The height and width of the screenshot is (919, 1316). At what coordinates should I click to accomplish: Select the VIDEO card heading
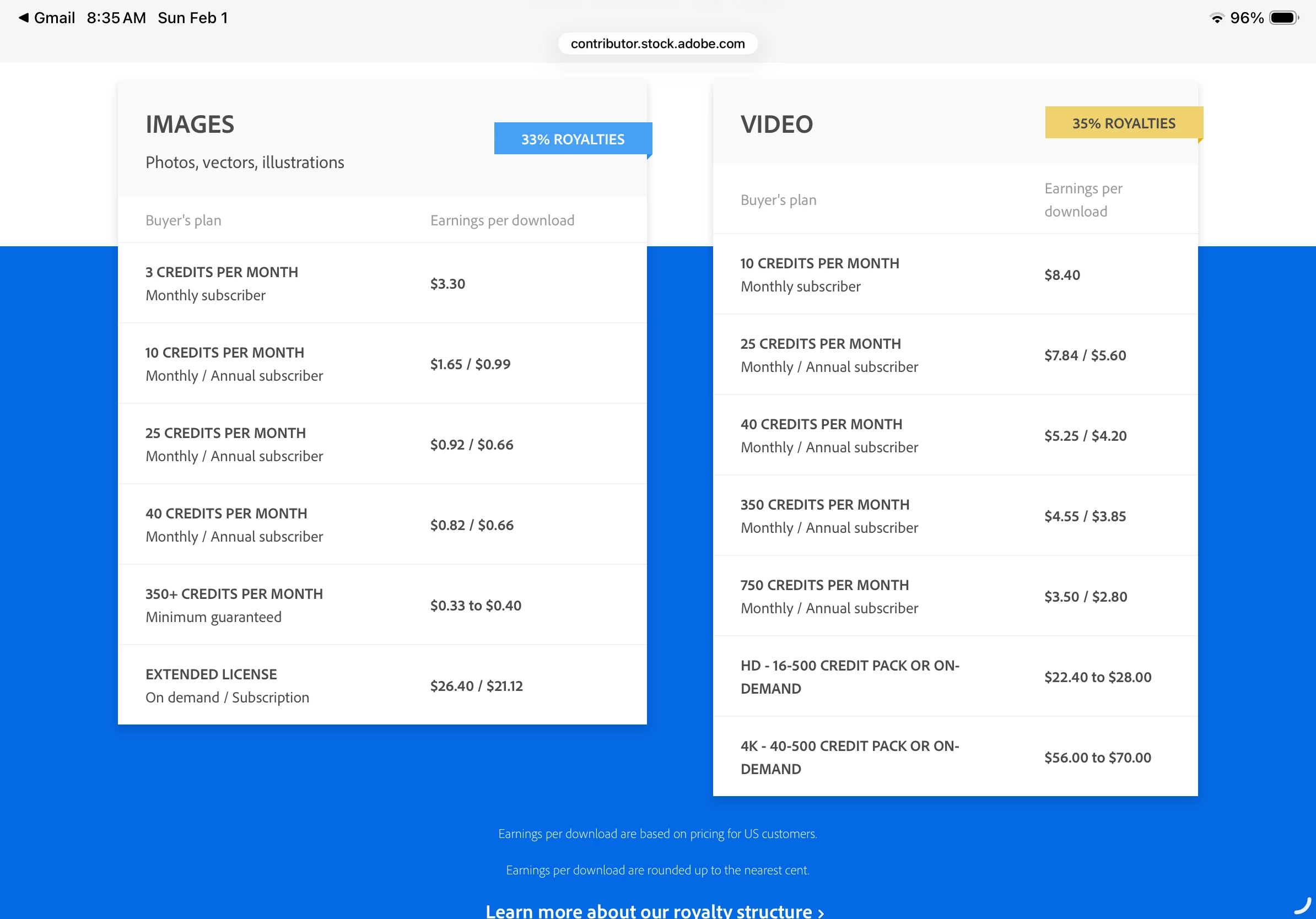pos(776,125)
